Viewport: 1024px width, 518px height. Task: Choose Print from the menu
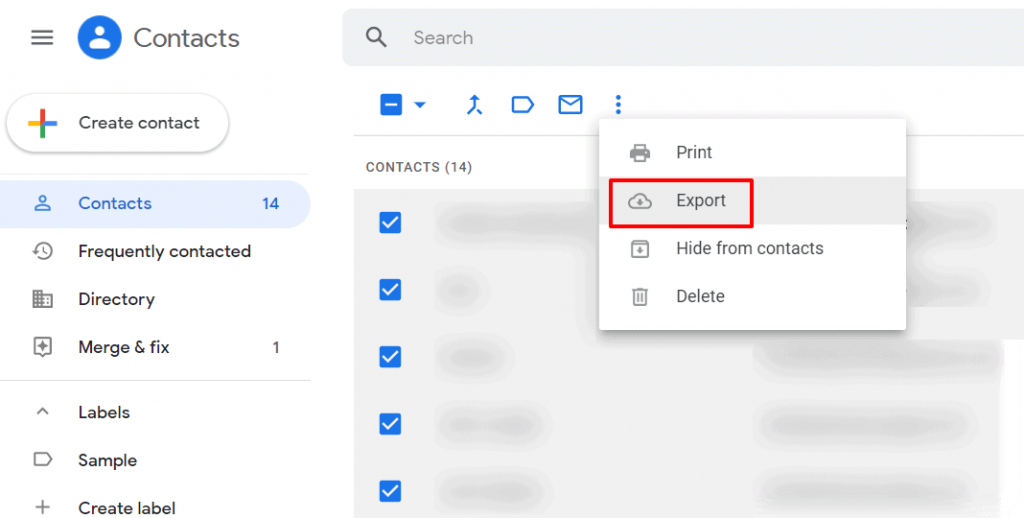click(x=694, y=153)
